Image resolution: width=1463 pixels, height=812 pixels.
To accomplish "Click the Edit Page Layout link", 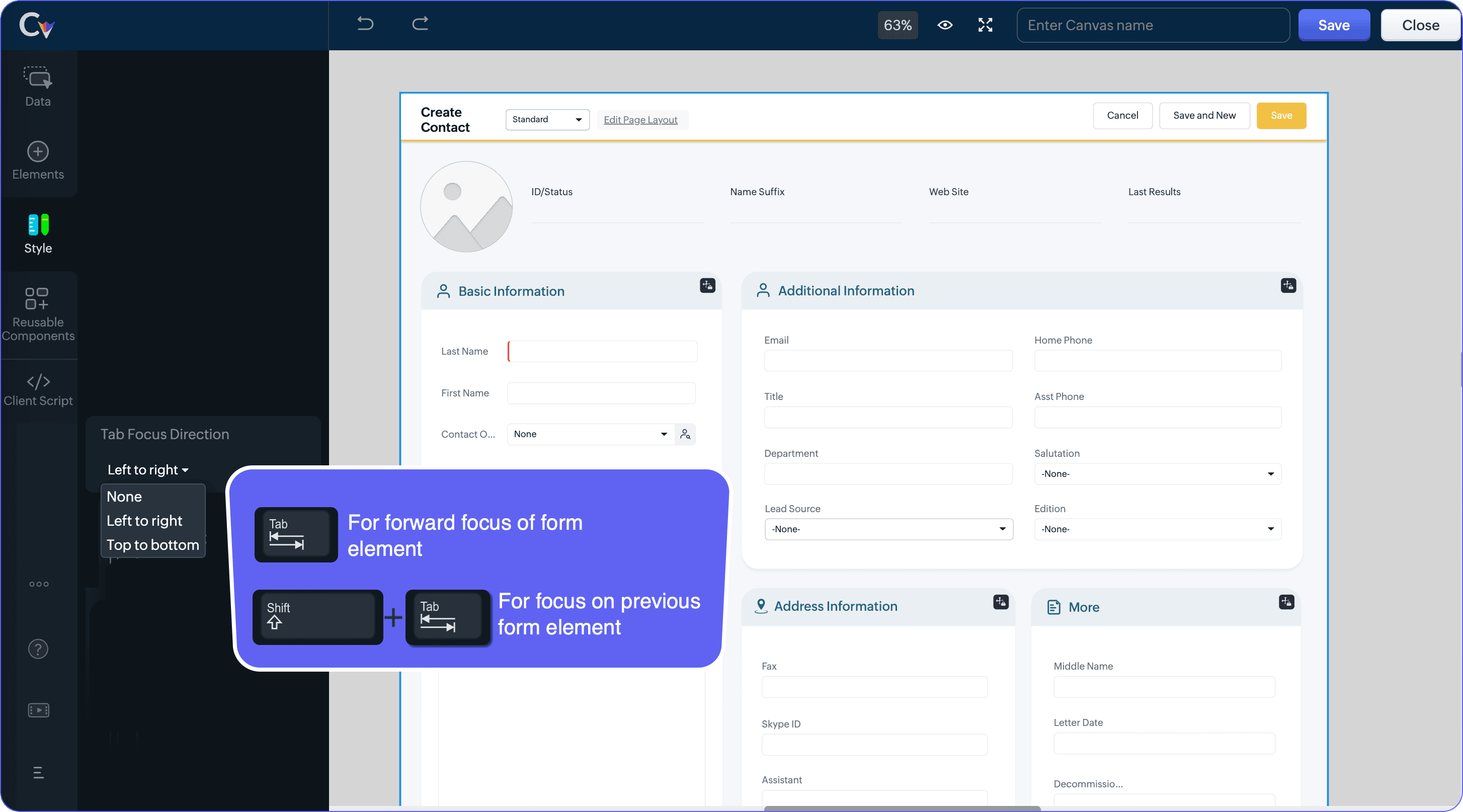I will [x=640, y=120].
